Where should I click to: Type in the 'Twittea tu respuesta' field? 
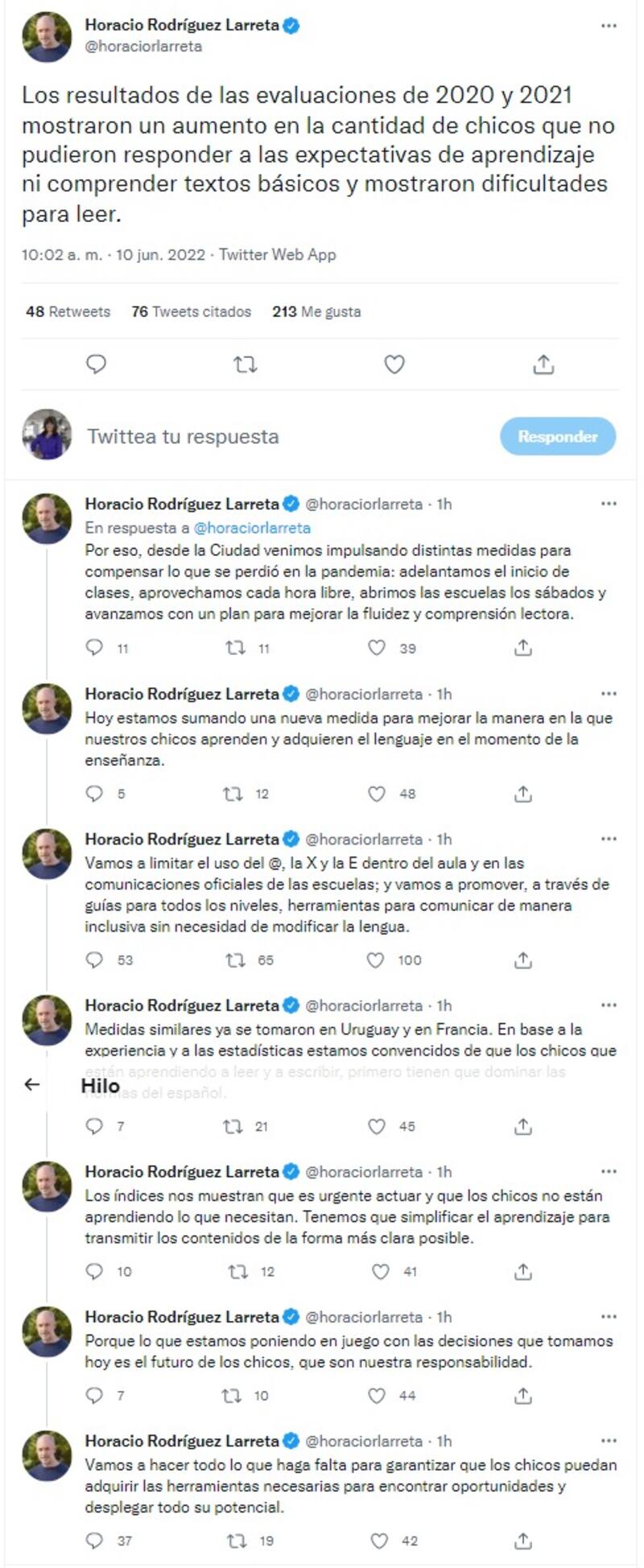(x=282, y=437)
